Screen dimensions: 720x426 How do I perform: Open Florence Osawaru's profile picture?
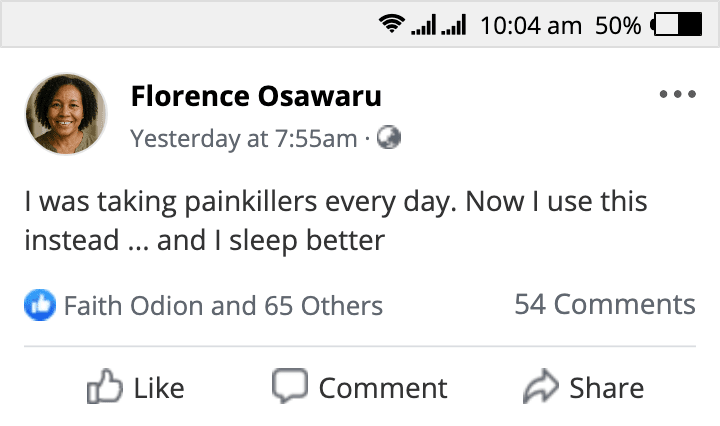pyautogui.click(x=66, y=114)
